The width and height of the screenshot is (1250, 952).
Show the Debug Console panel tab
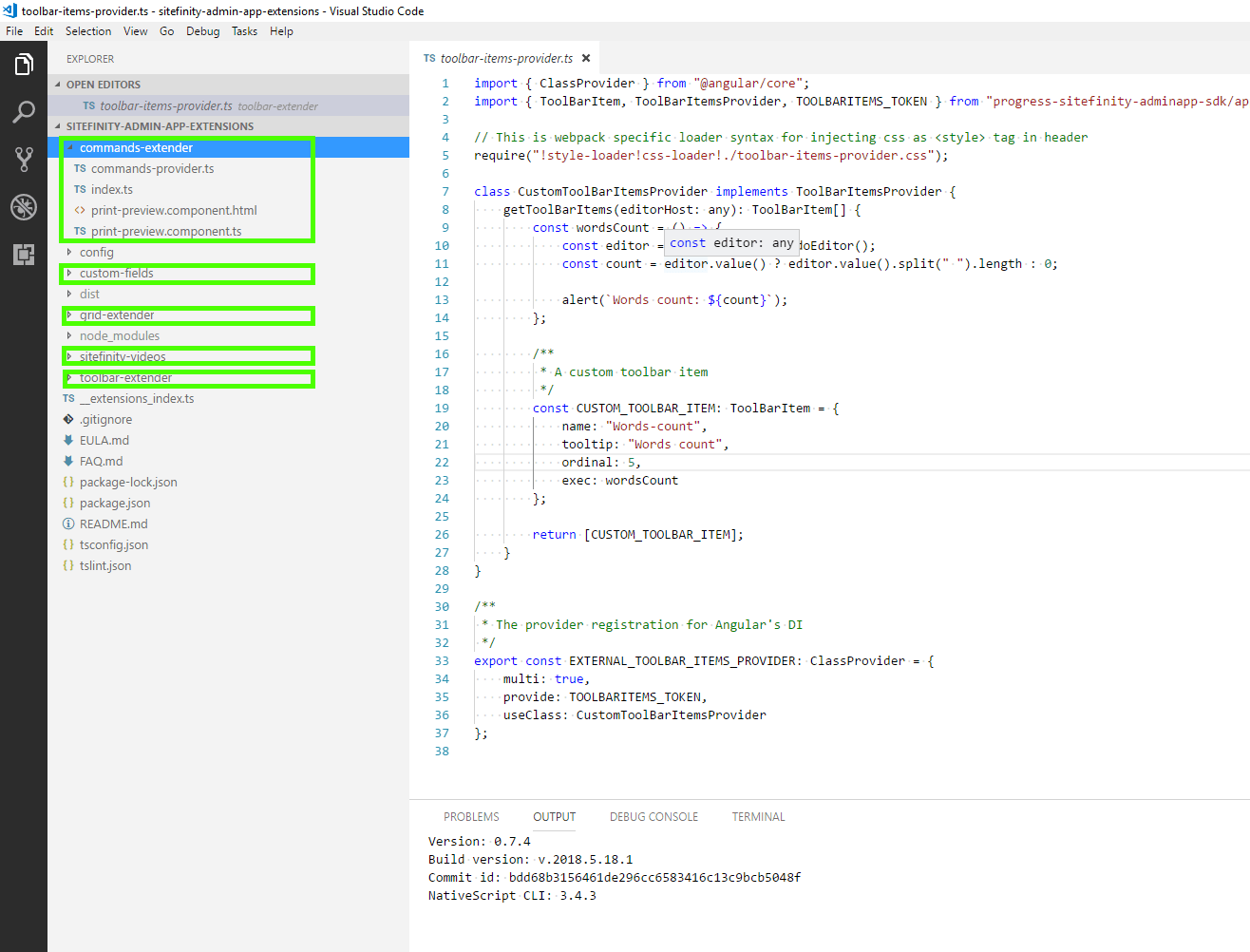pyautogui.click(x=653, y=817)
